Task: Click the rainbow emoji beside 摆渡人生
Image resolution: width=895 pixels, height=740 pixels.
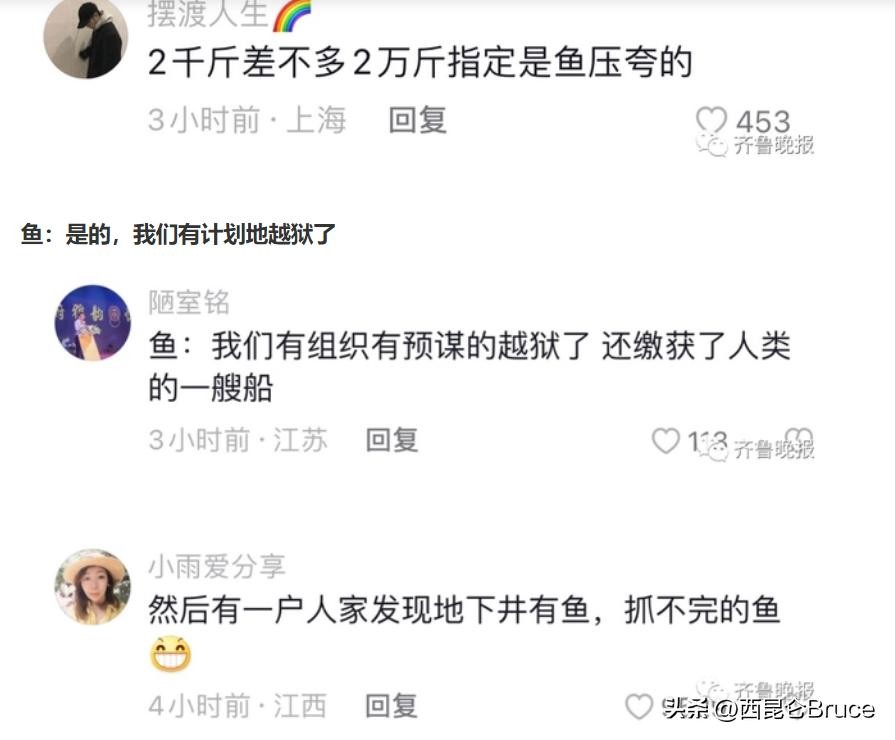Action: [292, 15]
